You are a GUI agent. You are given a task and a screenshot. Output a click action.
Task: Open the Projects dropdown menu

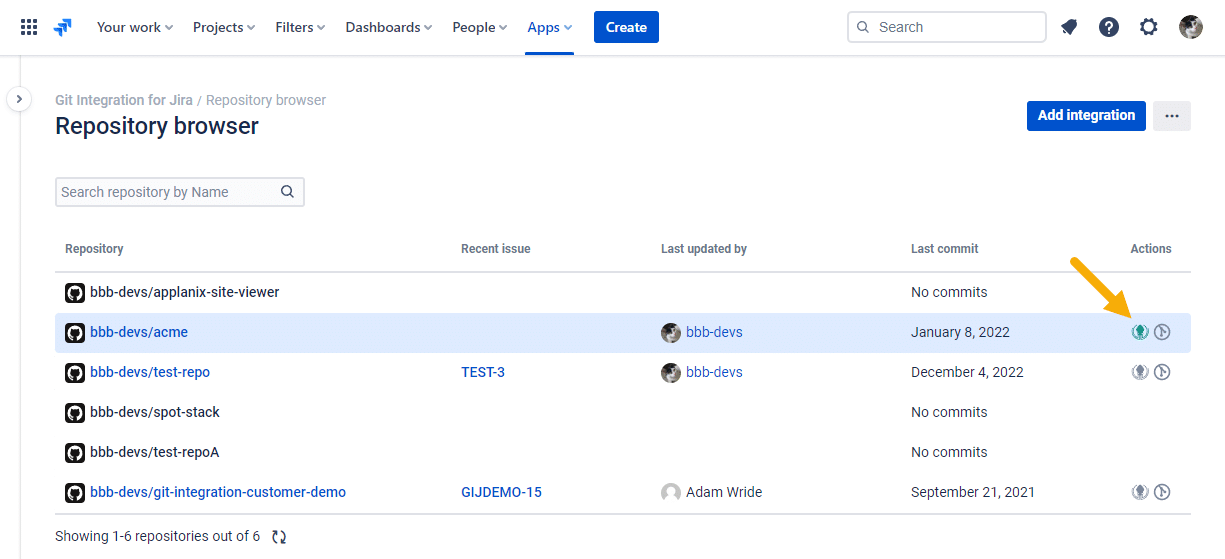(224, 27)
